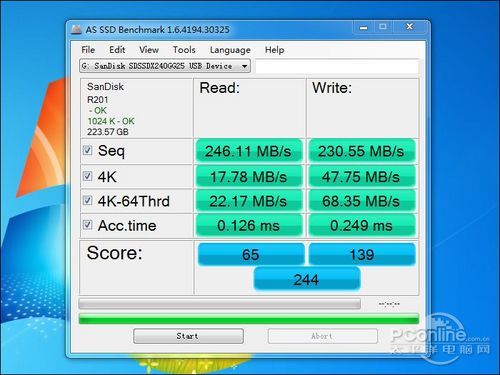Screen dimensions: 500x375
Task: Open the Edit menu
Action: coord(117,50)
